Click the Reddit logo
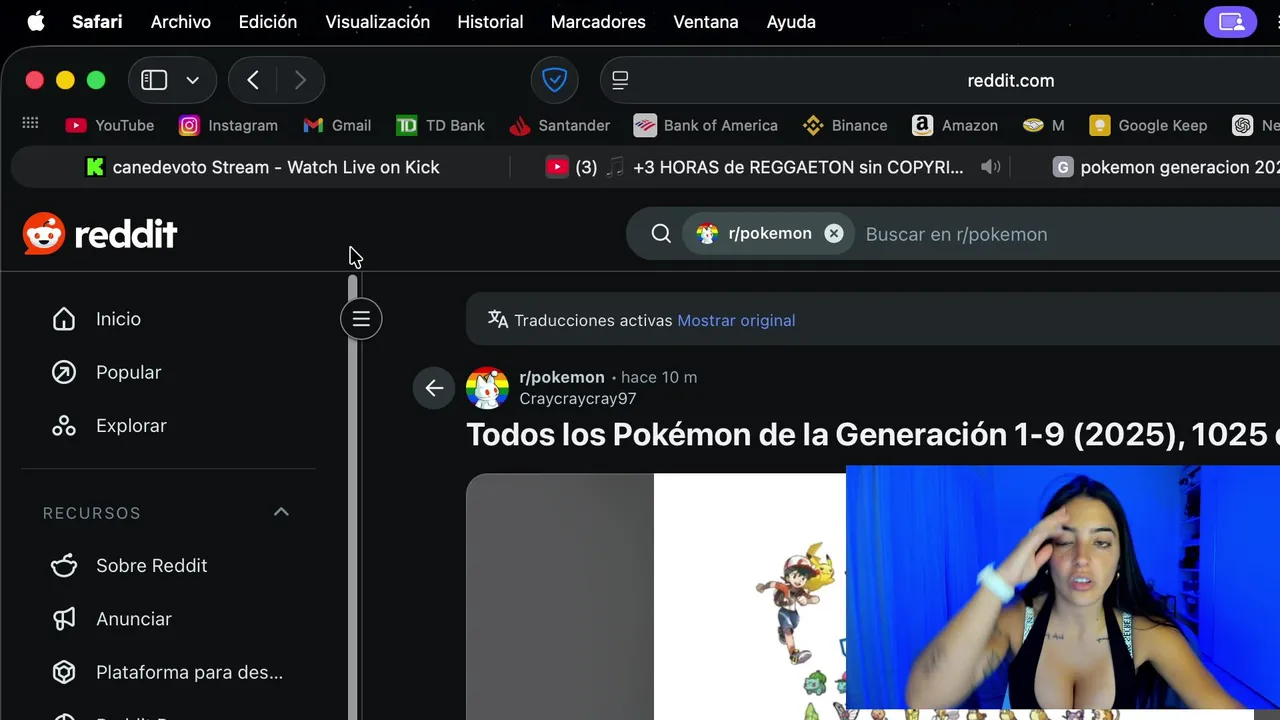 [100, 234]
